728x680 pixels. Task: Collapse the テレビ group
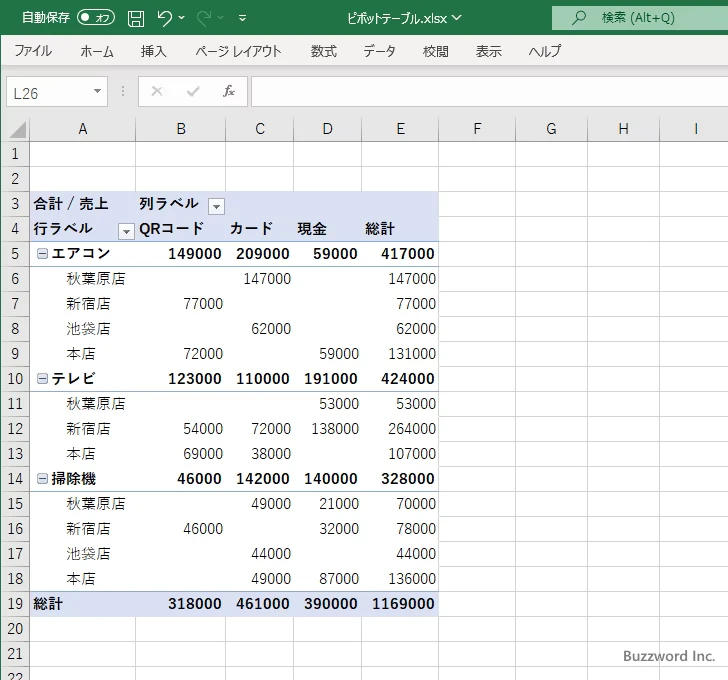42,379
